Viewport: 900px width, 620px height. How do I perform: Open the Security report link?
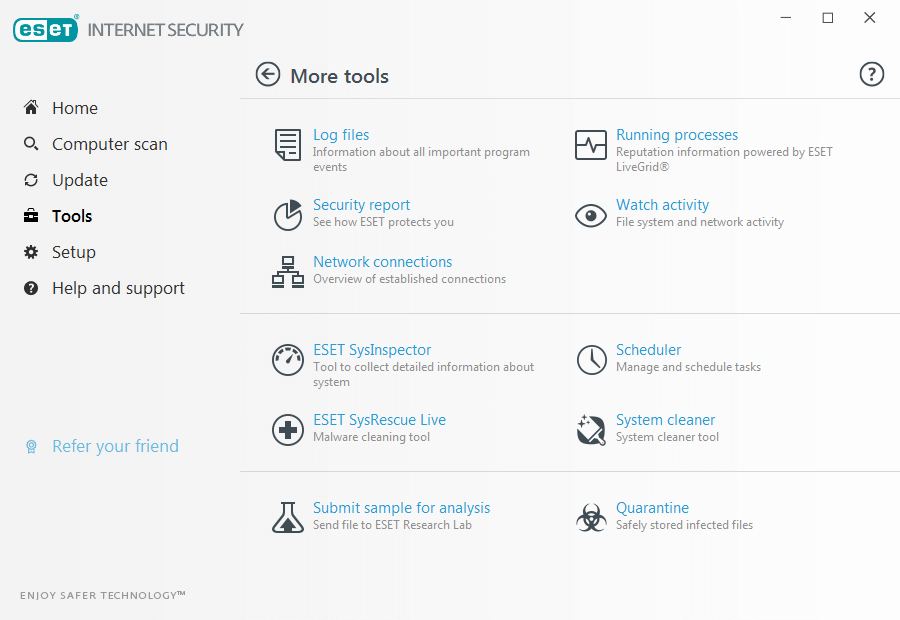pos(361,205)
